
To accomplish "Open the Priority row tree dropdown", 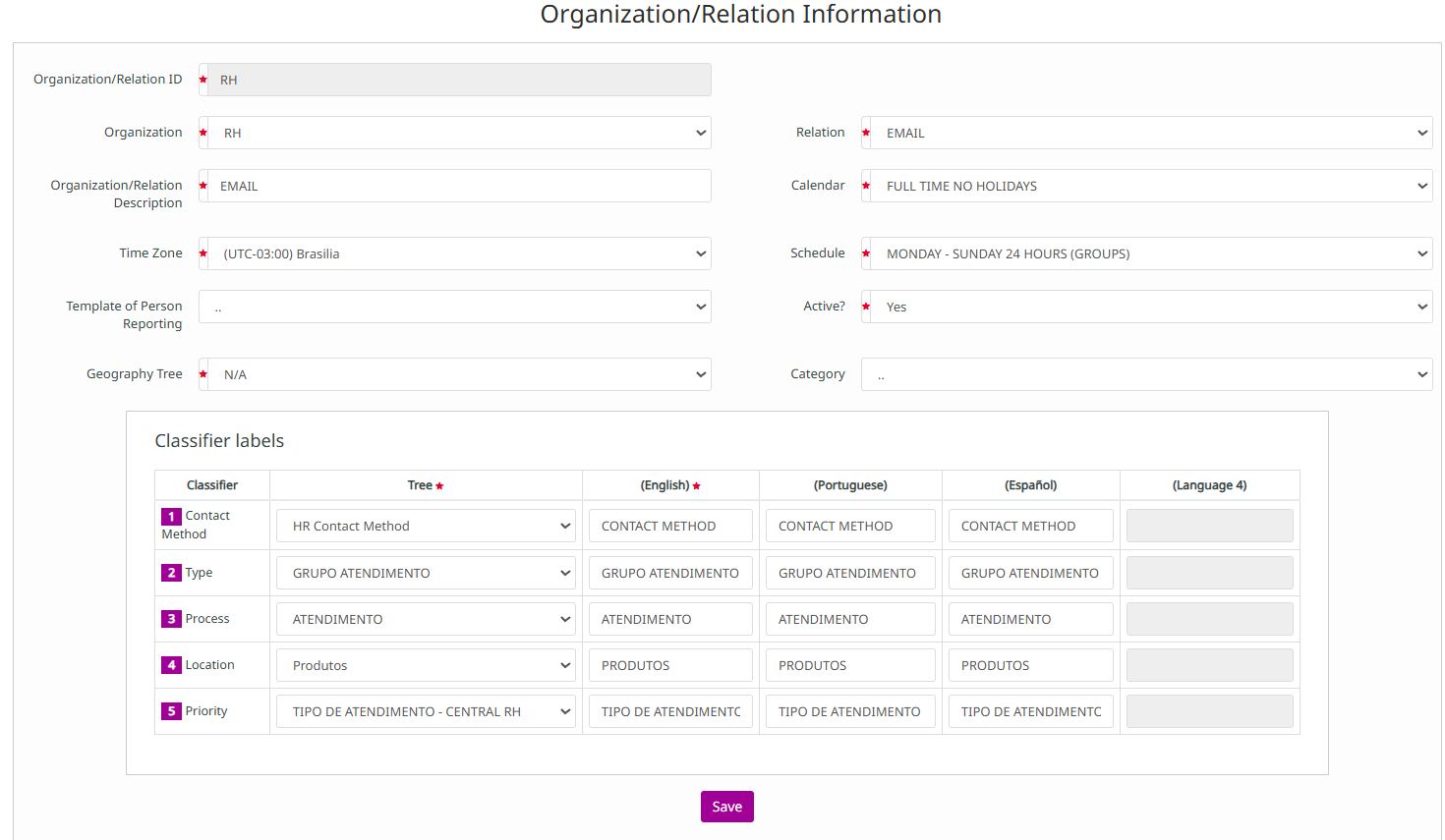I will [426, 711].
